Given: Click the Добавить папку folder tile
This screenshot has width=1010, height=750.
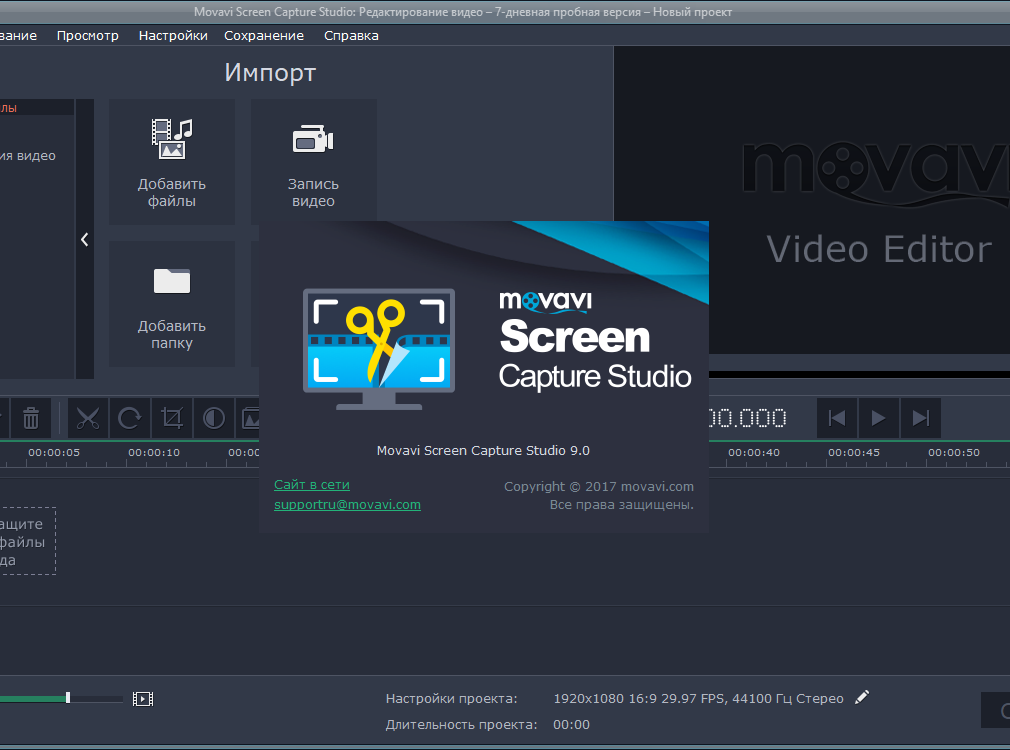Looking at the screenshot, I should coord(172,303).
